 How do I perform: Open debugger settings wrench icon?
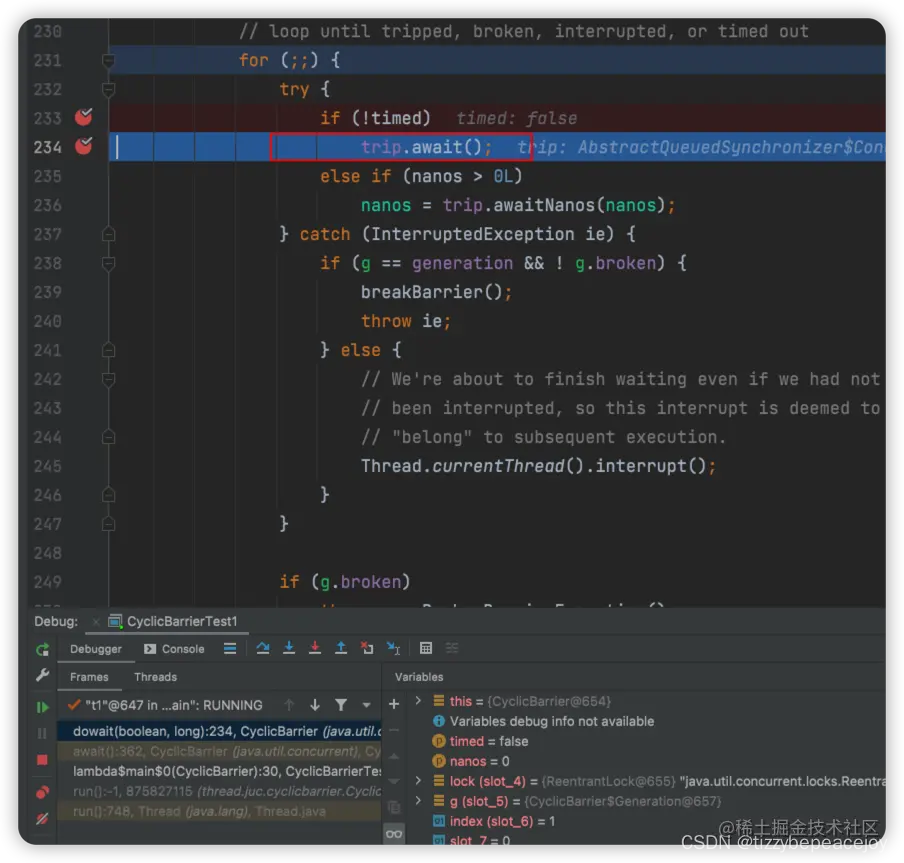click(42, 675)
